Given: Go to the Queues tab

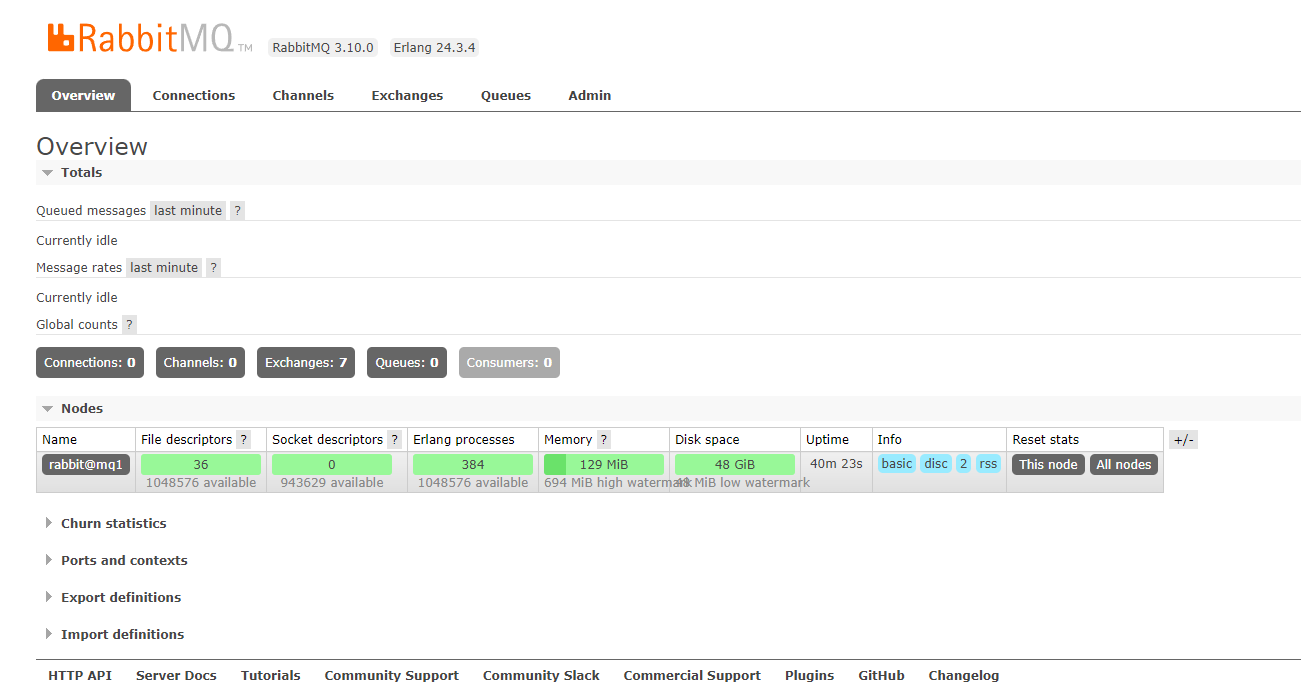Looking at the screenshot, I should (x=506, y=96).
